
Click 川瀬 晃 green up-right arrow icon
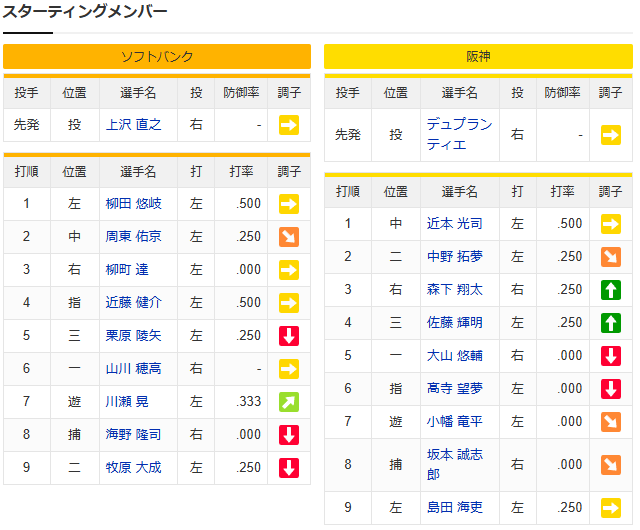(289, 402)
